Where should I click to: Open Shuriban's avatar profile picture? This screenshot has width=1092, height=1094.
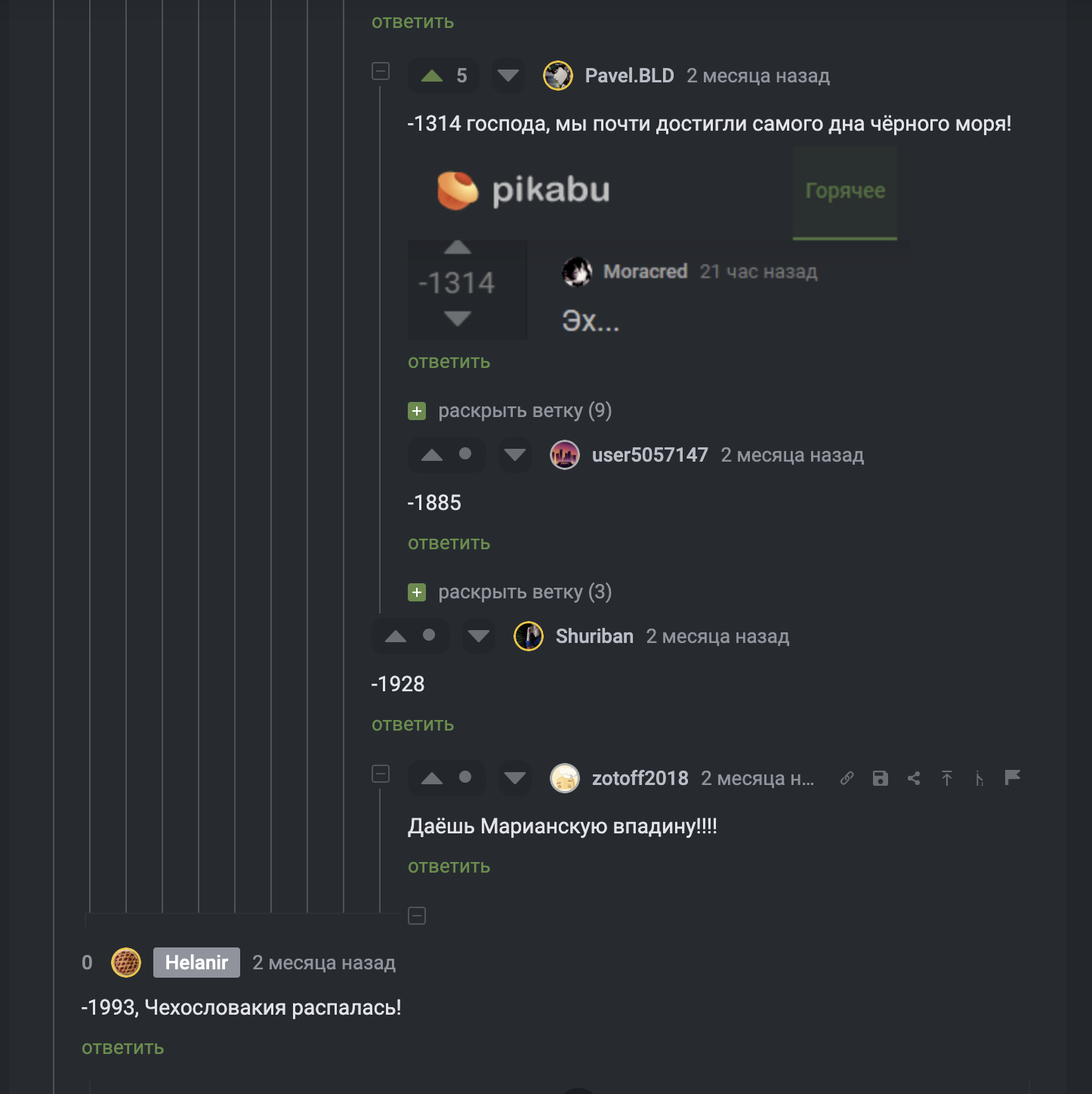(x=529, y=636)
